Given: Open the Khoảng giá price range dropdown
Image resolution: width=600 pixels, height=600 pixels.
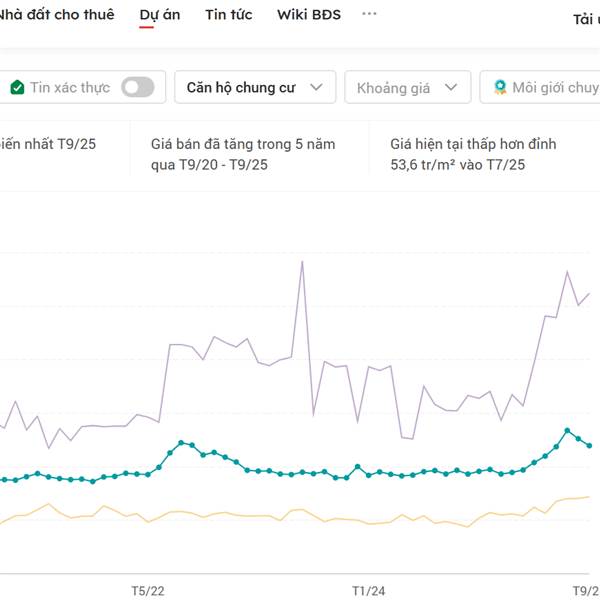Looking at the screenshot, I should [x=407, y=88].
